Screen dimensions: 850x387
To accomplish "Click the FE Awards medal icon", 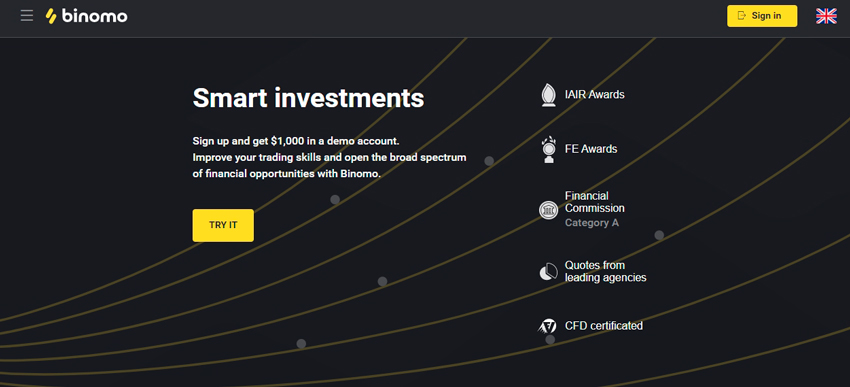I will [549, 150].
